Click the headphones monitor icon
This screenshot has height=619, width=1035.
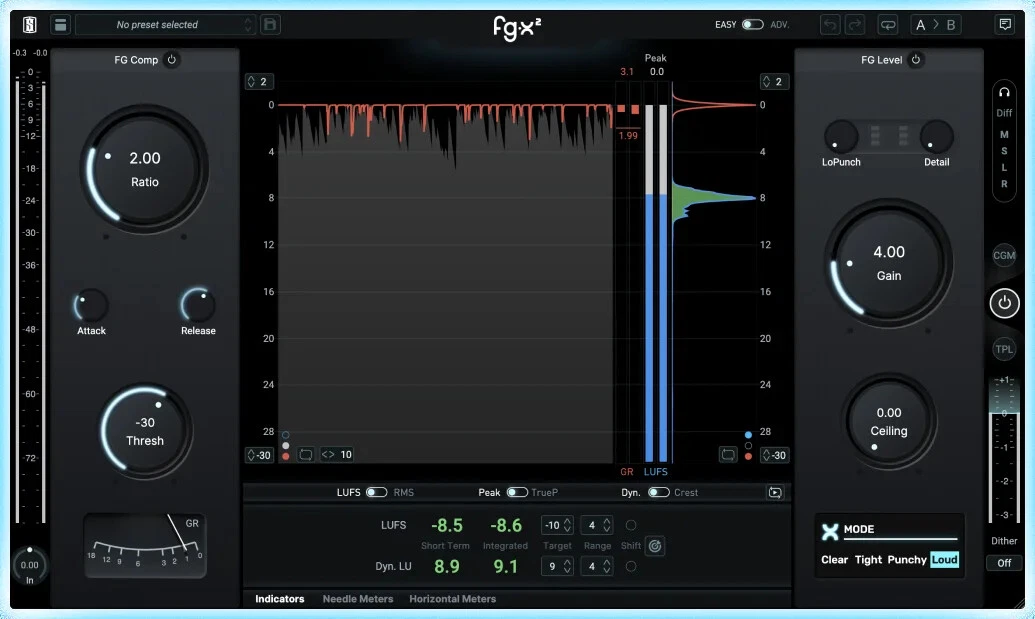(1004, 92)
